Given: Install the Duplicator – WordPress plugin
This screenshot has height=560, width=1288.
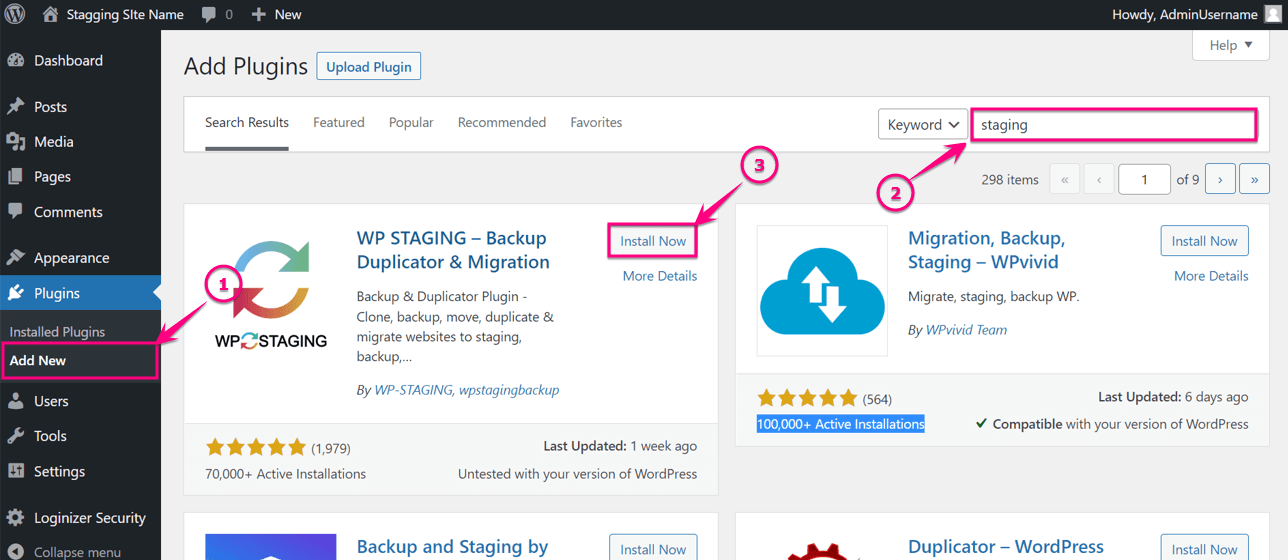Looking at the screenshot, I should pos(1205,549).
